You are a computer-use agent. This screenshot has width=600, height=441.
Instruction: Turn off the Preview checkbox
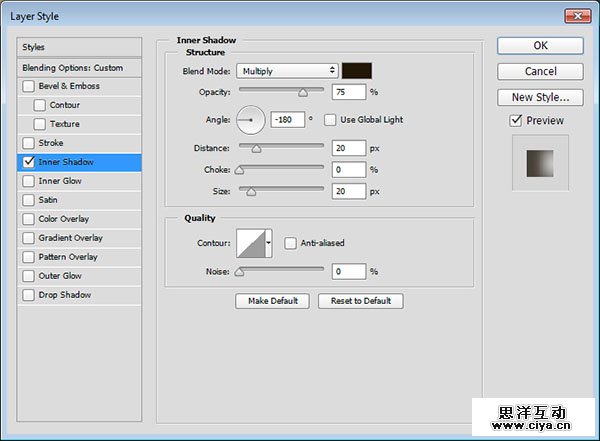point(516,121)
